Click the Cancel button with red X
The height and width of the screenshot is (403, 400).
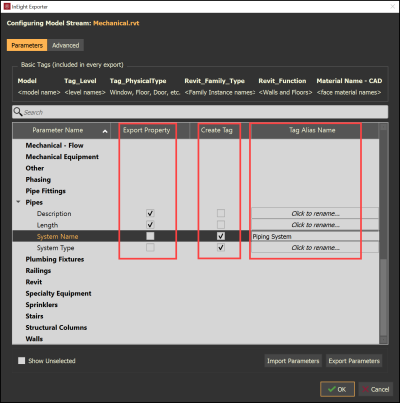[x=376, y=389]
